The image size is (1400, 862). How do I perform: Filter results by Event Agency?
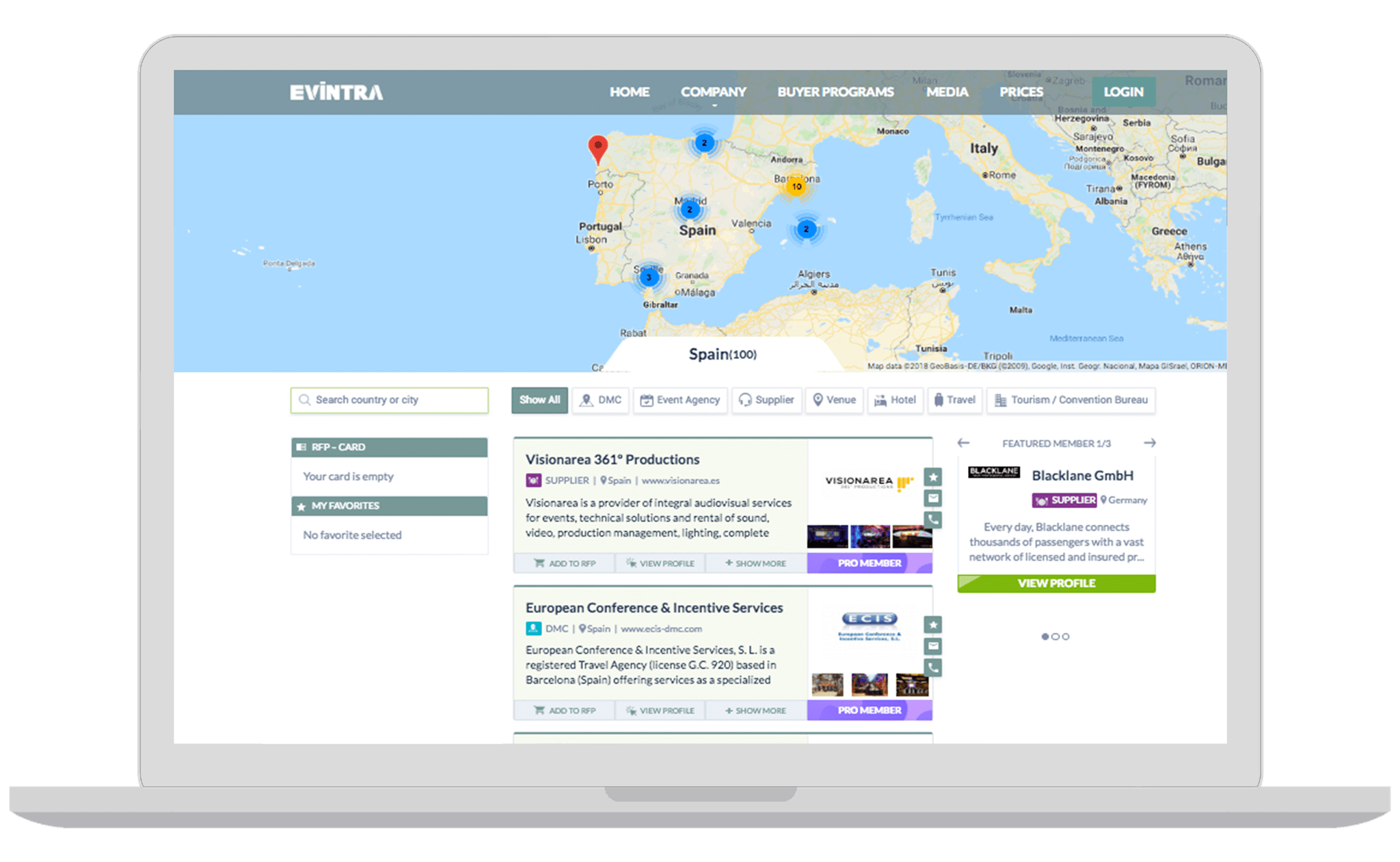679,400
